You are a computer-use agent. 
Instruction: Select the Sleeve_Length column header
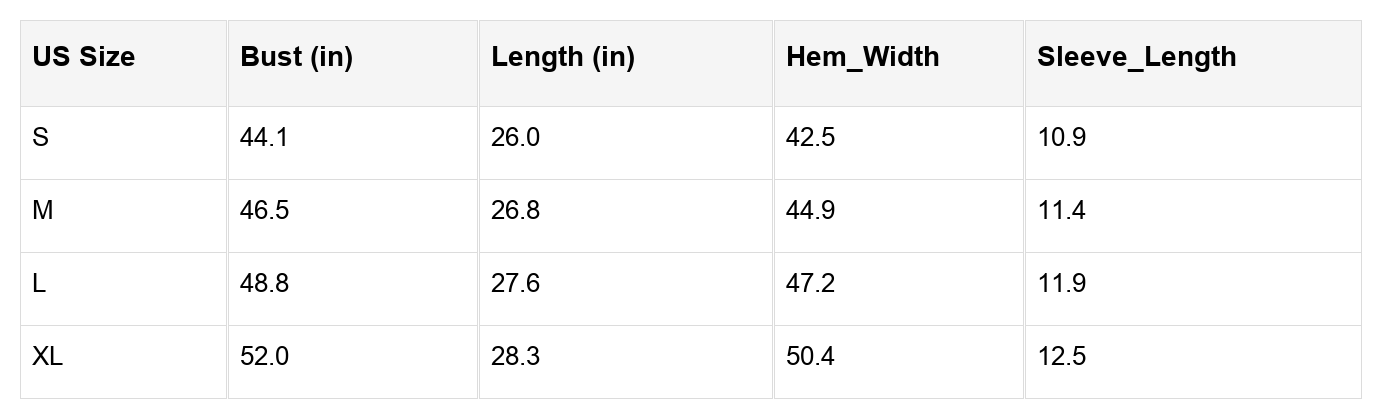(x=1136, y=57)
